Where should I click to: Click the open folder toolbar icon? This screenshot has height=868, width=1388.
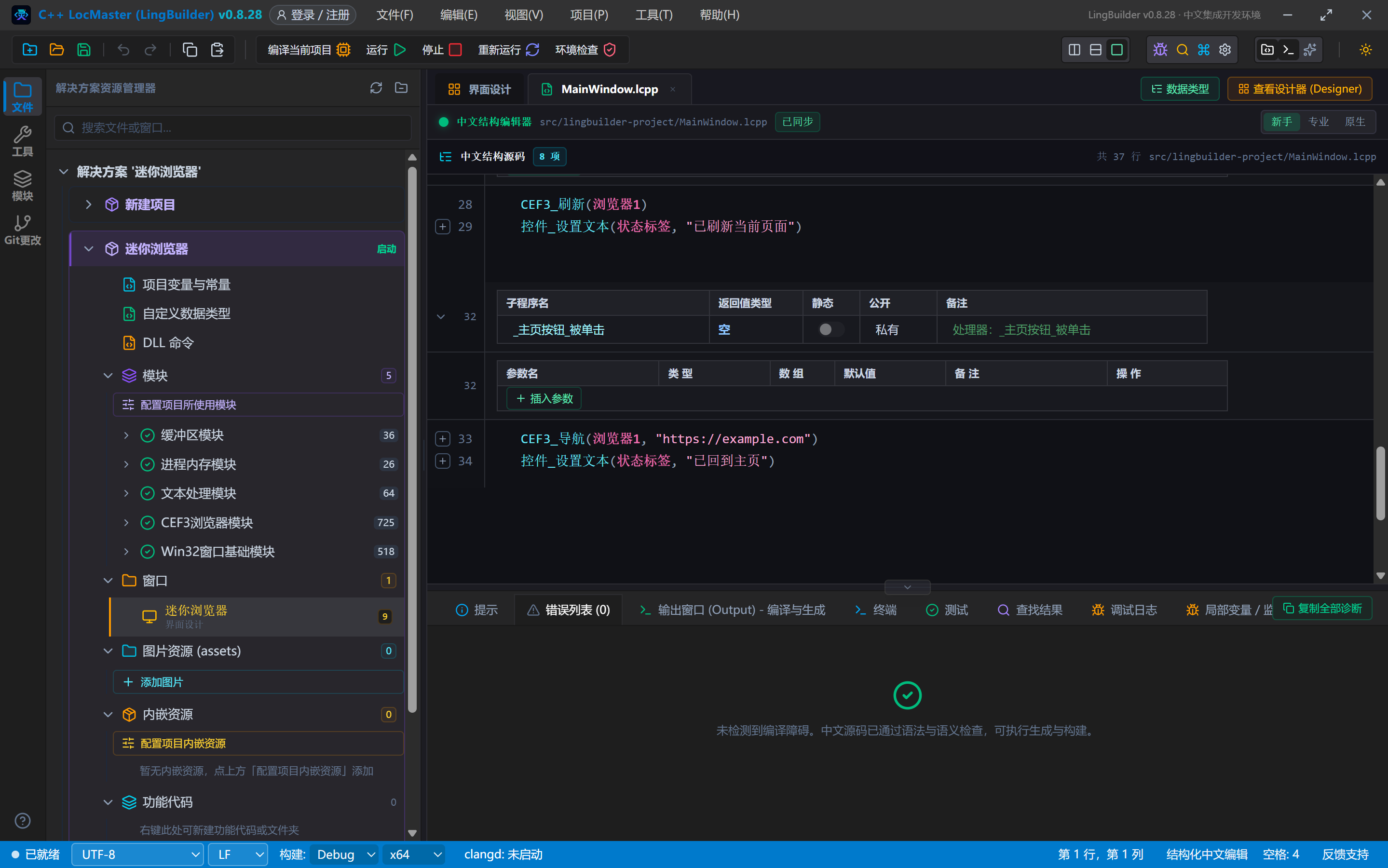click(x=57, y=50)
